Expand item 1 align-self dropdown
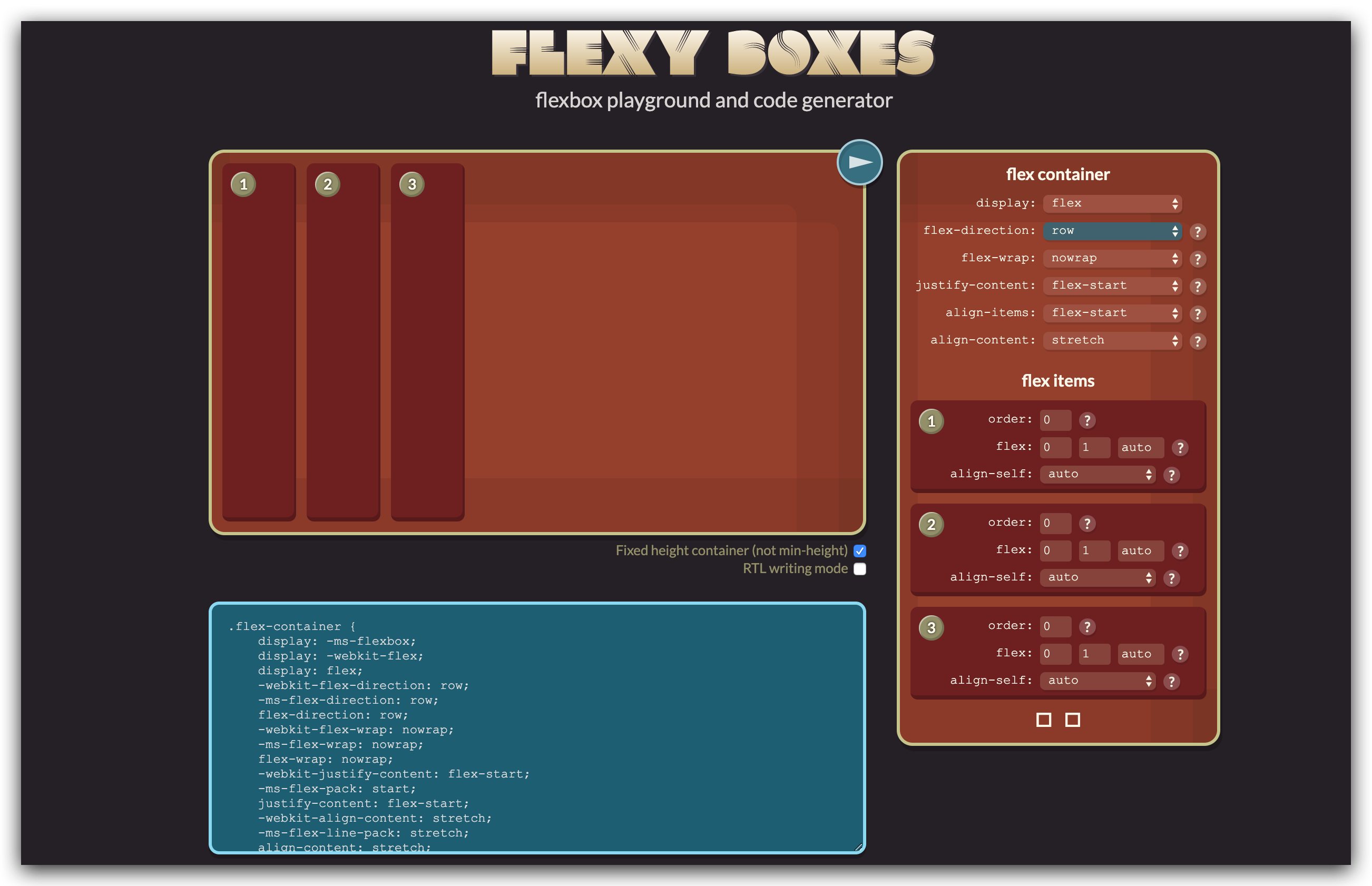Screen dimensions: 1372x886 [1097, 475]
